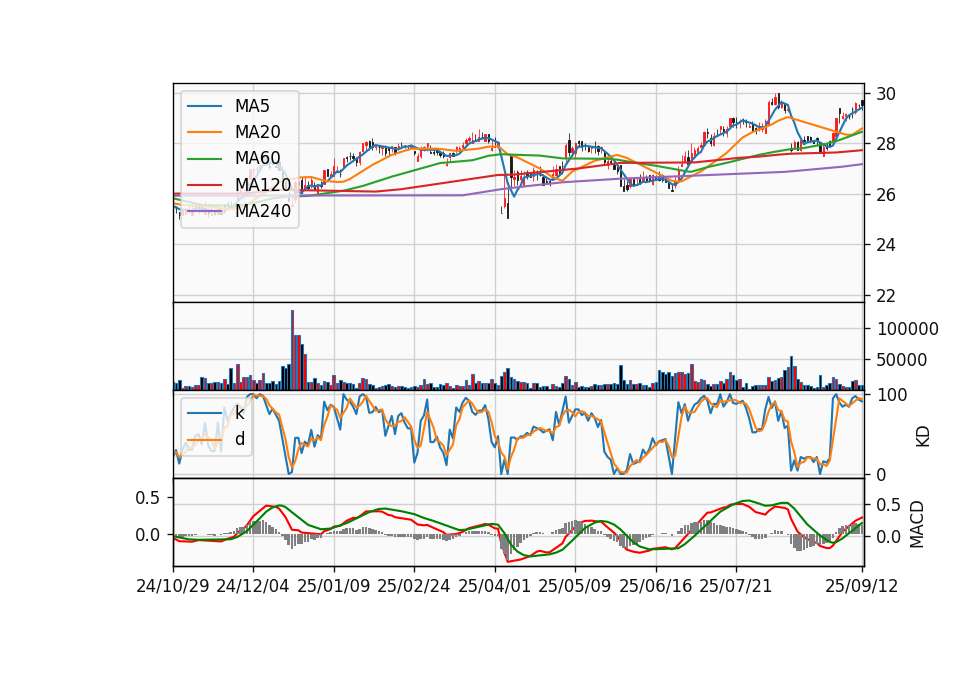Click the MACD right axis value 0.0

point(889,537)
